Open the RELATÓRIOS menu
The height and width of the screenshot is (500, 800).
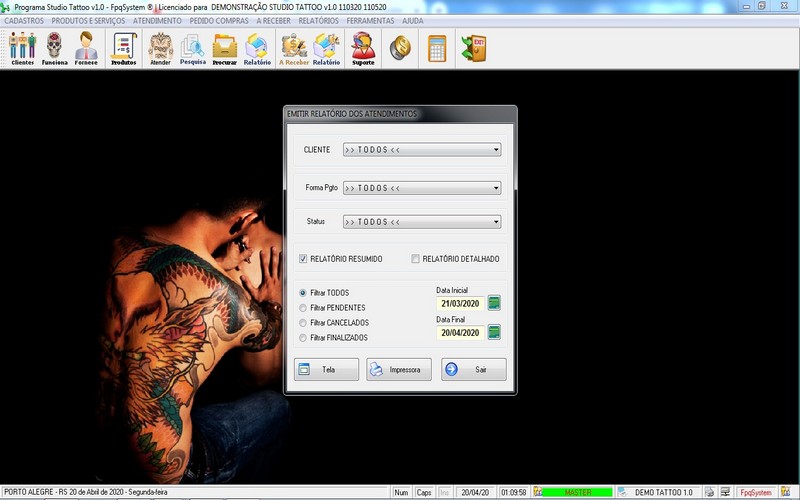318,21
